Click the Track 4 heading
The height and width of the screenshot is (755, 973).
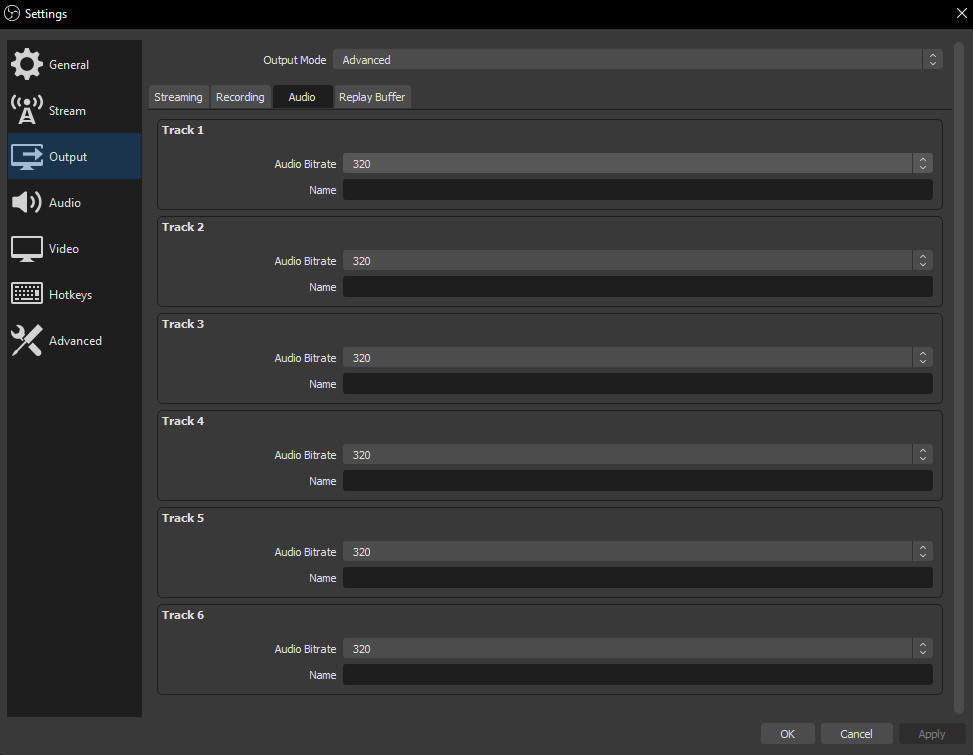[x=182, y=421]
